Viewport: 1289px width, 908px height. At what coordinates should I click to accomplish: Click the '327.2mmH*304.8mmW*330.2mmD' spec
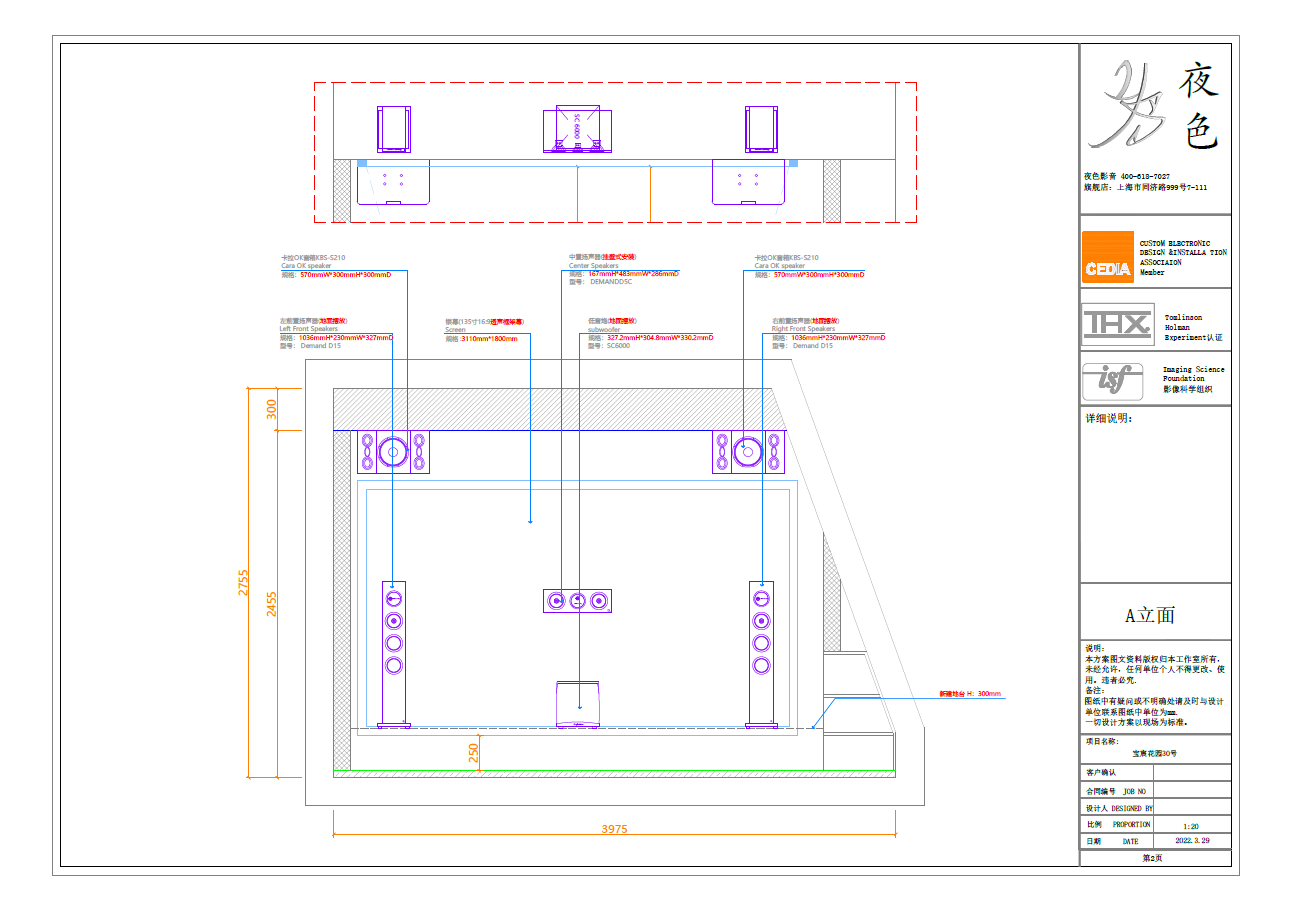click(660, 338)
